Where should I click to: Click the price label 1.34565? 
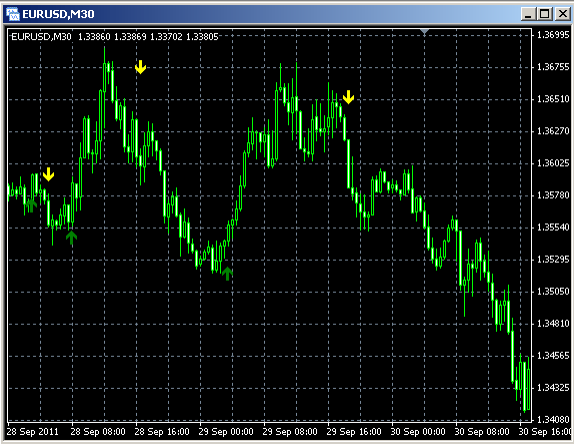pyautogui.click(x=553, y=355)
